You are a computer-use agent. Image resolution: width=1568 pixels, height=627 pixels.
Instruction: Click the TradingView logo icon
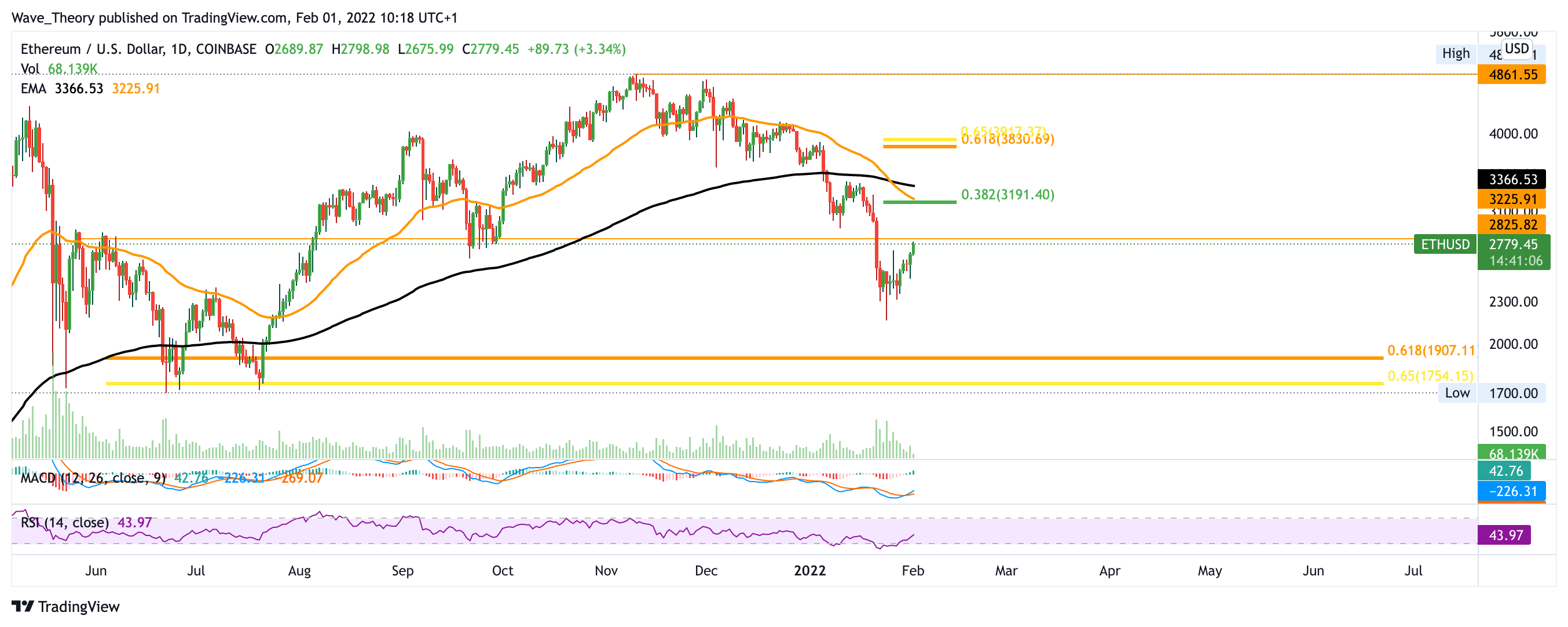[23, 606]
